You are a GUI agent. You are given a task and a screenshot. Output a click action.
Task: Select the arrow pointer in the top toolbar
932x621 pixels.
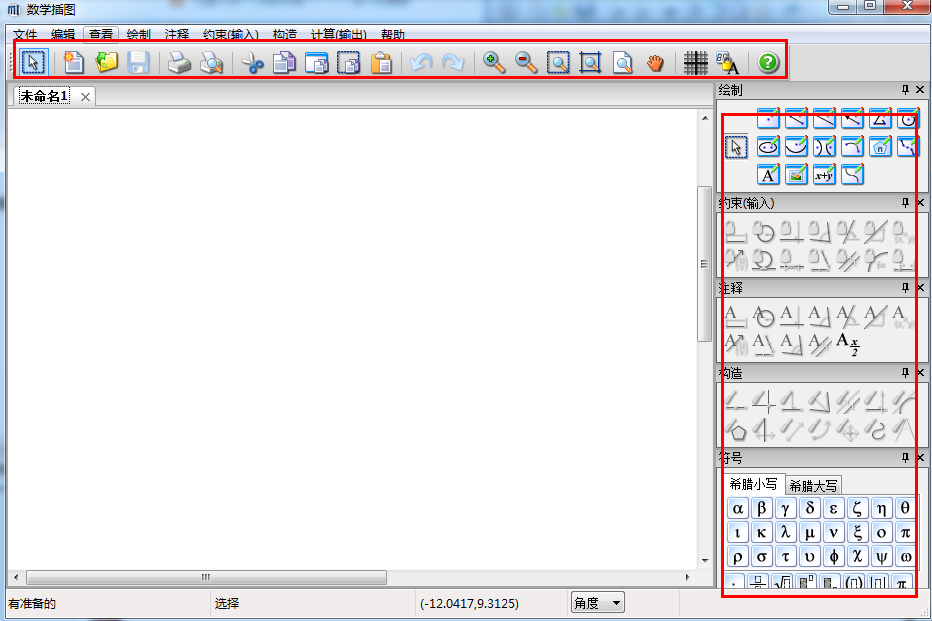pos(33,62)
